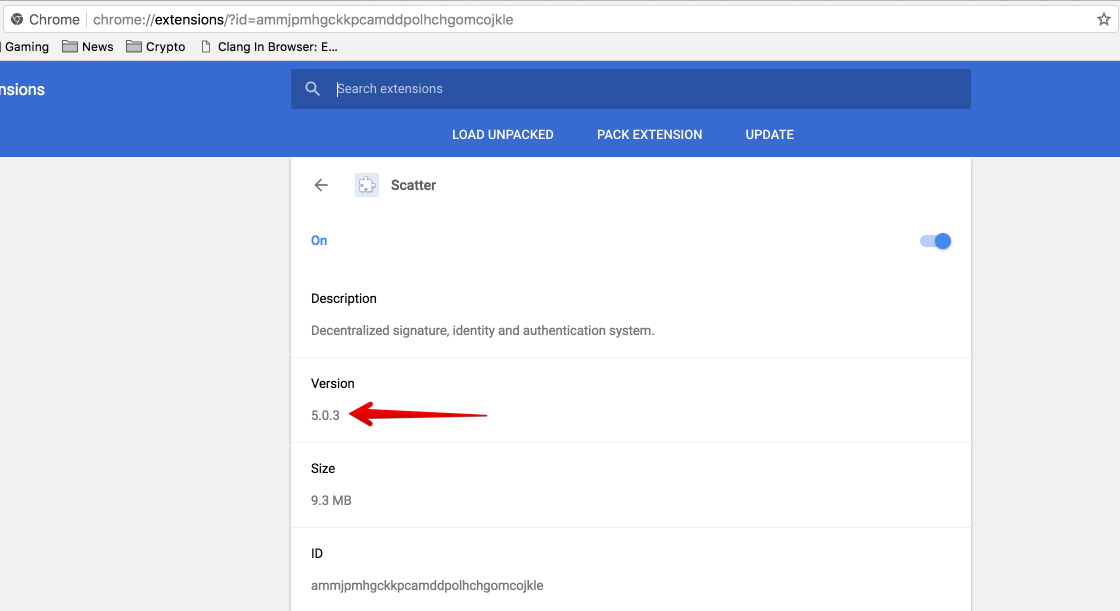Click the Decentralized signature description text
1120x611 pixels.
coord(482,331)
